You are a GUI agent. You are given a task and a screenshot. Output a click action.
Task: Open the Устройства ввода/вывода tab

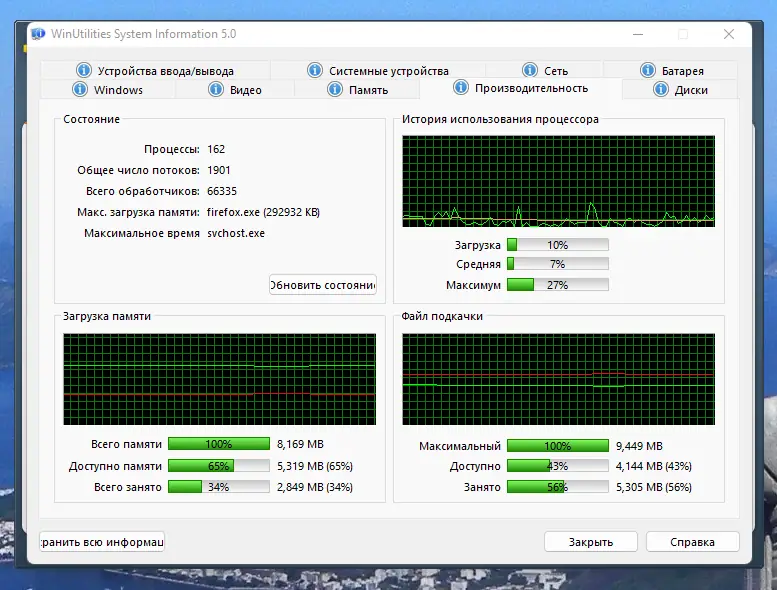(x=155, y=70)
